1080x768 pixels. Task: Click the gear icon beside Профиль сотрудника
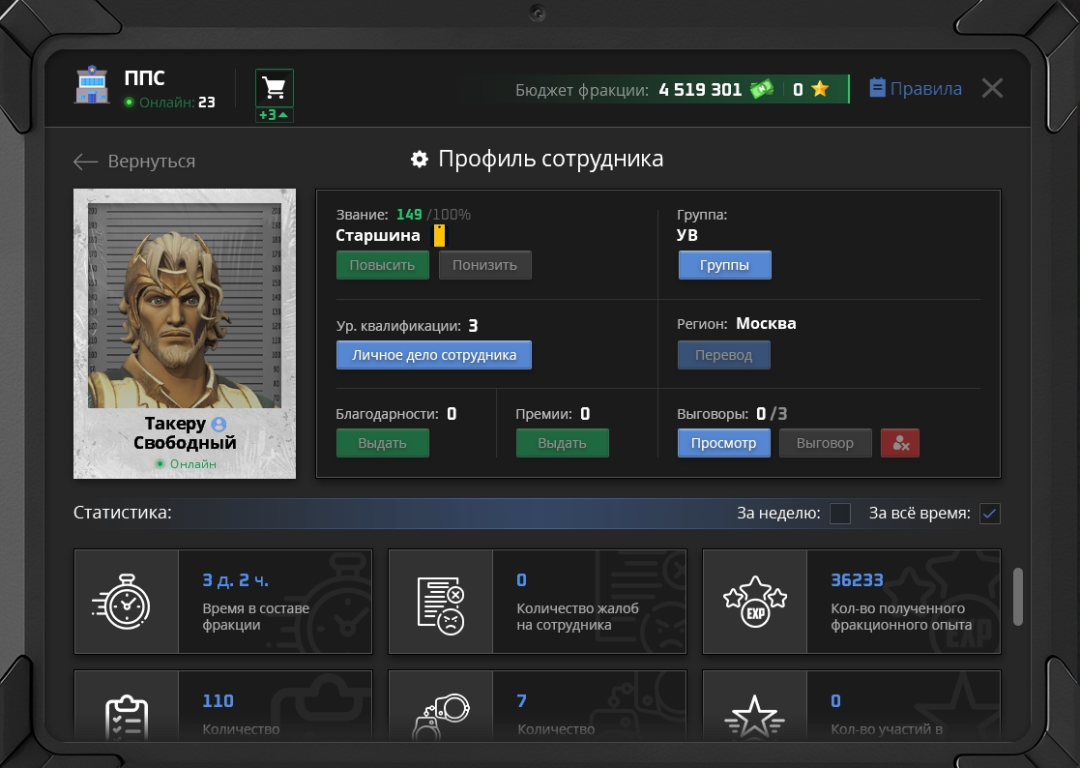(419, 159)
